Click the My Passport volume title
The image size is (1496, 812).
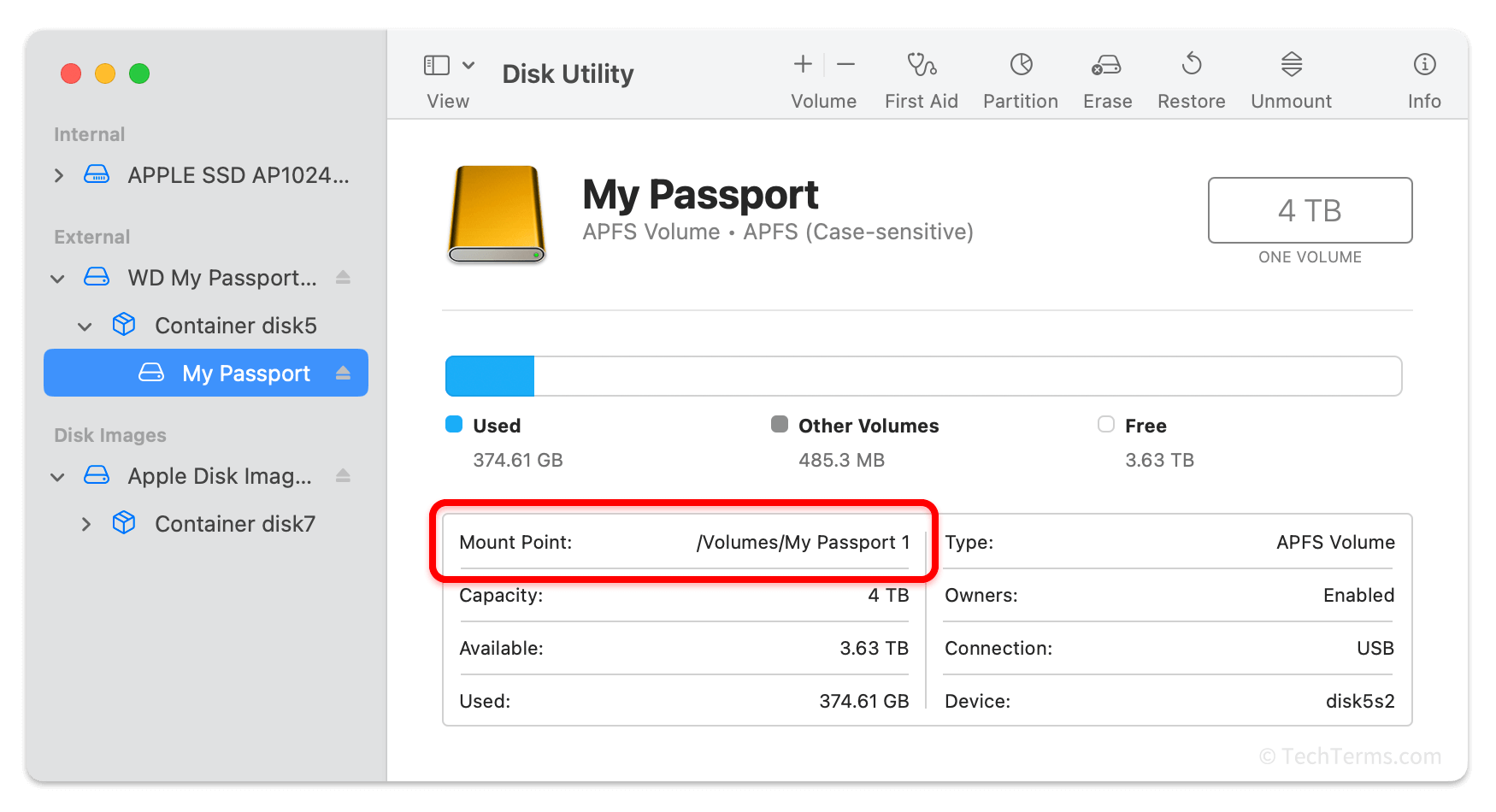pyautogui.click(x=700, y=194)
